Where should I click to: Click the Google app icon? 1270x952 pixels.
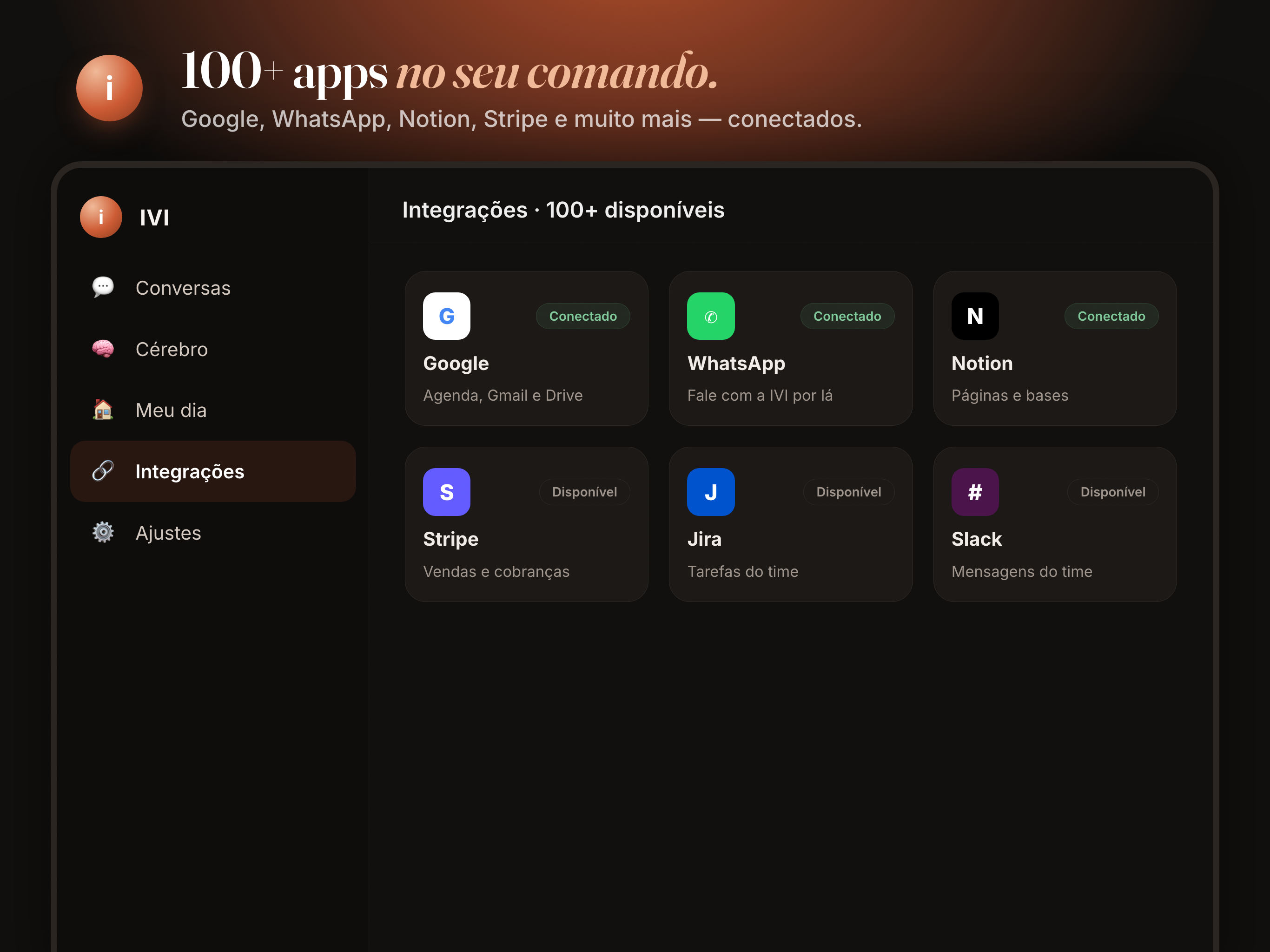click(447, 316)
